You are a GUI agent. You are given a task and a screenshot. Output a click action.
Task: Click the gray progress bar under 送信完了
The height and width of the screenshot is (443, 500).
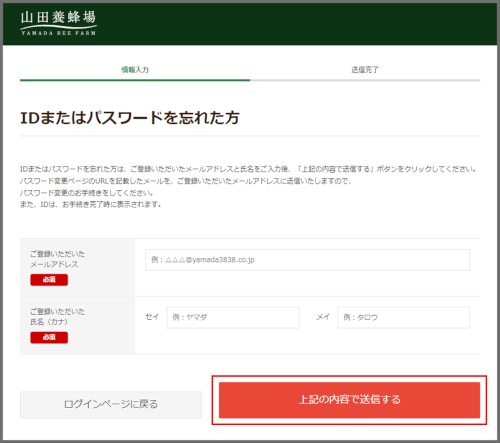pos(365,80)
